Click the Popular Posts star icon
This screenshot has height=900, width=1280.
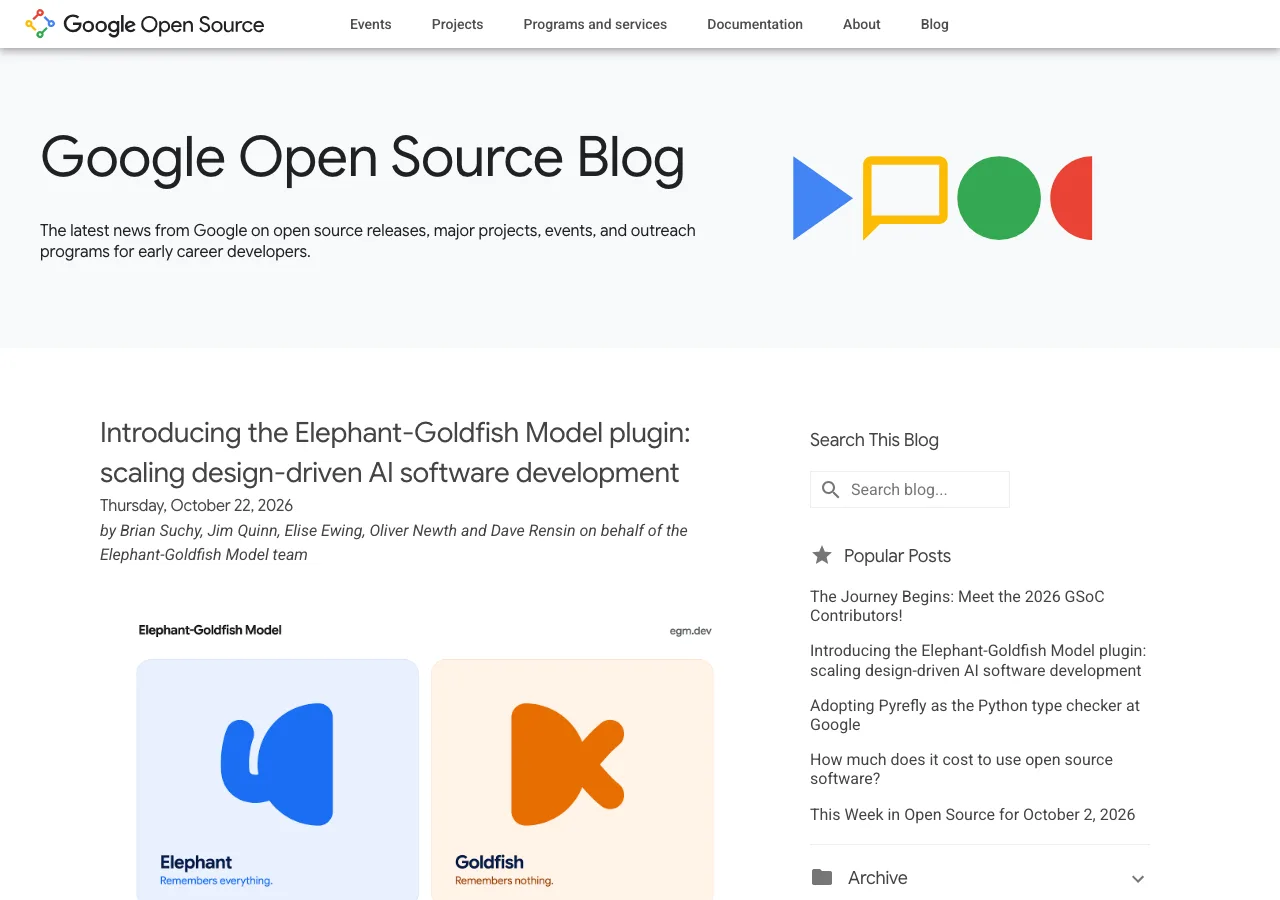pos(822,555)
